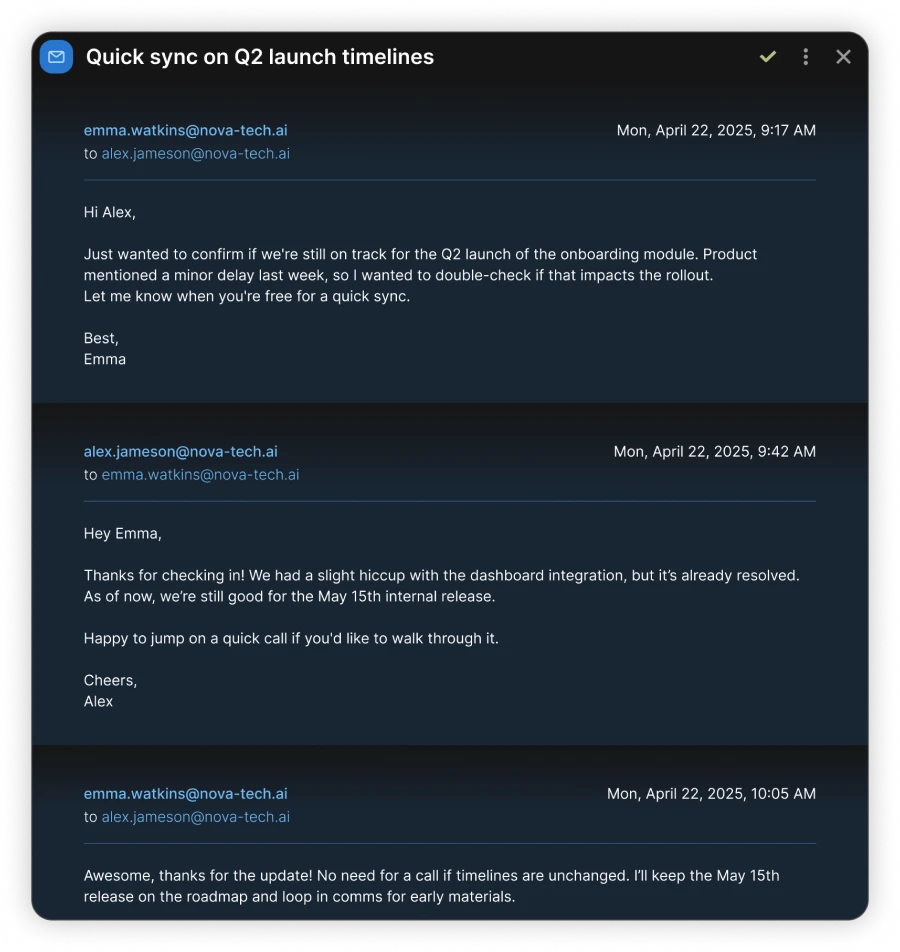900x952 pixels.
Task: Open the three-dot more options menu
Action: [805, 57]
